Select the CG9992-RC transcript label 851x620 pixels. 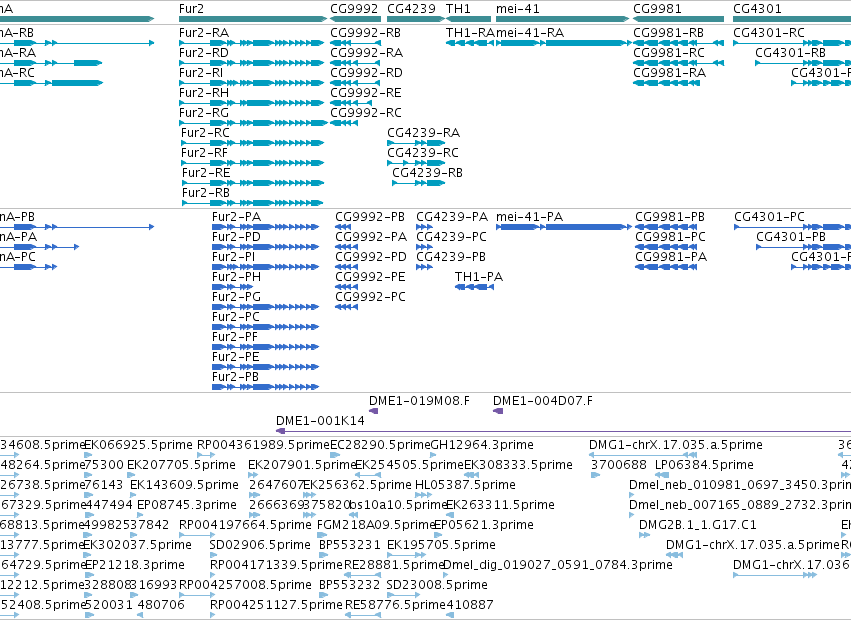click(366, 113)
